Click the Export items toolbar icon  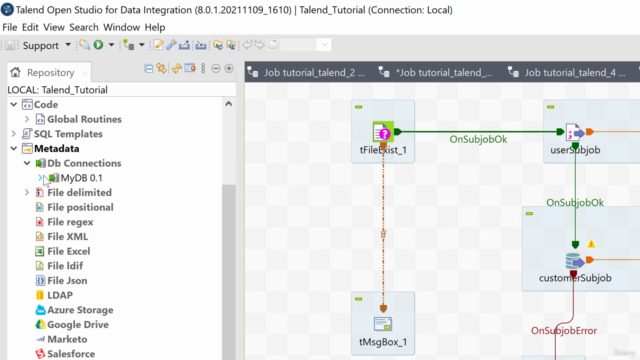click(184, 45)
